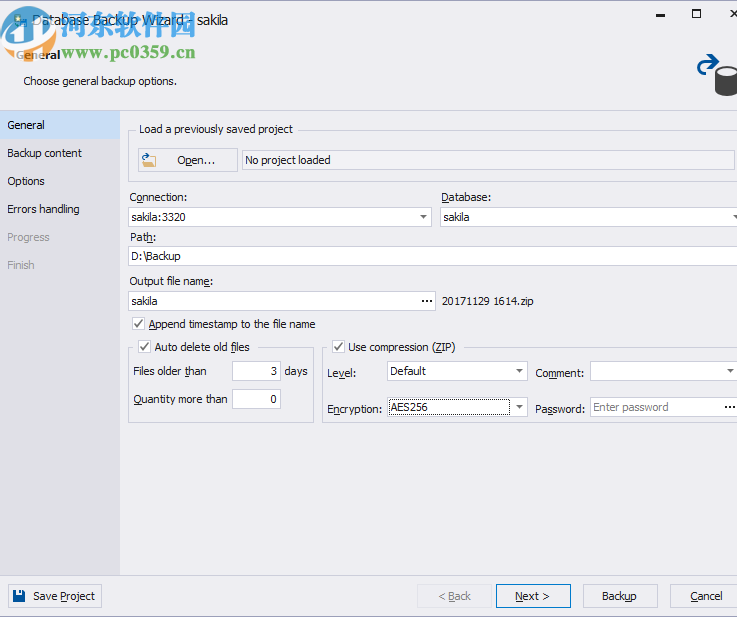Click the No project loaded field

point(488,160)
